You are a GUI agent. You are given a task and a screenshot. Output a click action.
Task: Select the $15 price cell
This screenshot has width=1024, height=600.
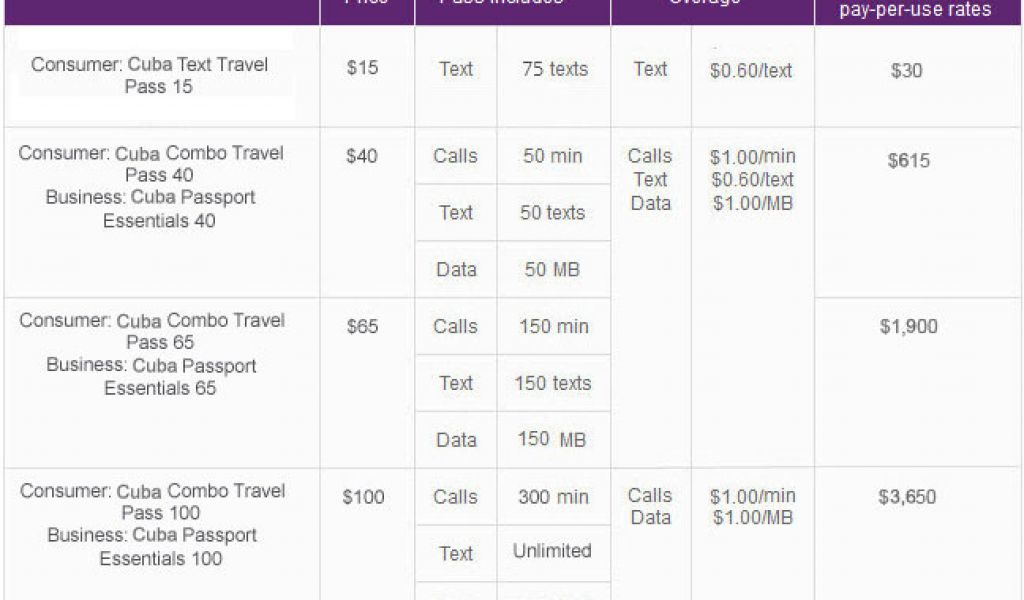tap(361, 69)
